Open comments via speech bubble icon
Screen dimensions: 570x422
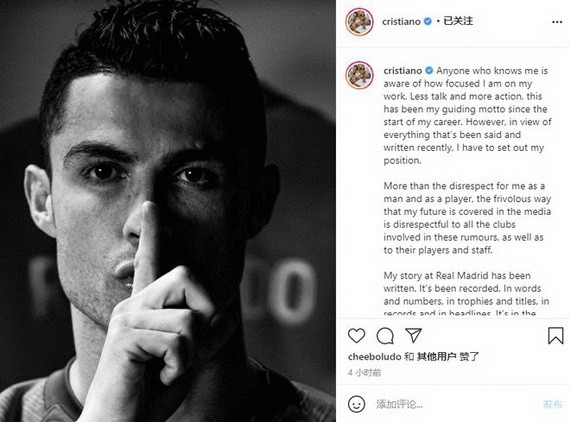(385, 336)
